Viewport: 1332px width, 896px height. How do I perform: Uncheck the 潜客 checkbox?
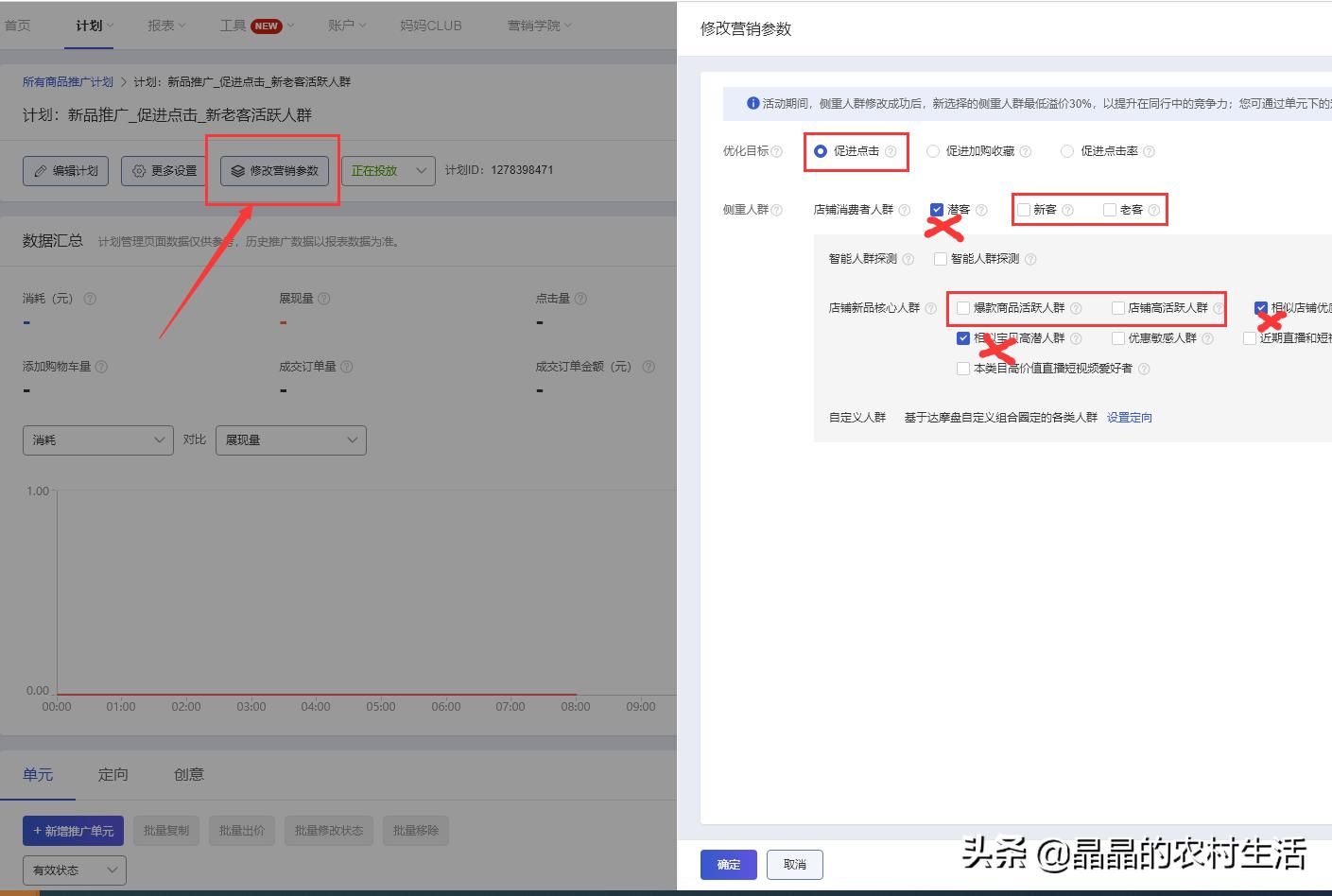[x=936, y=209]
